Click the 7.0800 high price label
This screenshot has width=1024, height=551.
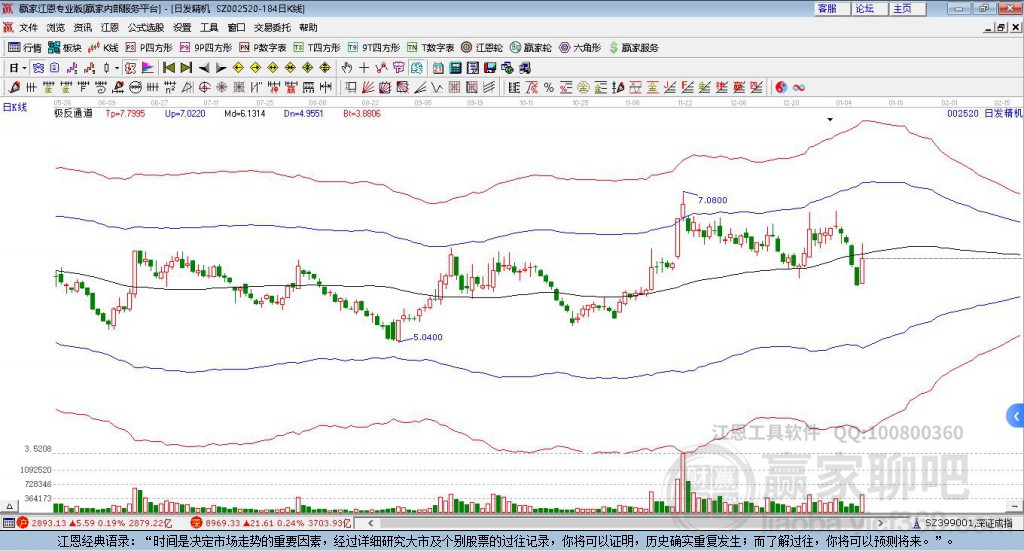[712, 200]
